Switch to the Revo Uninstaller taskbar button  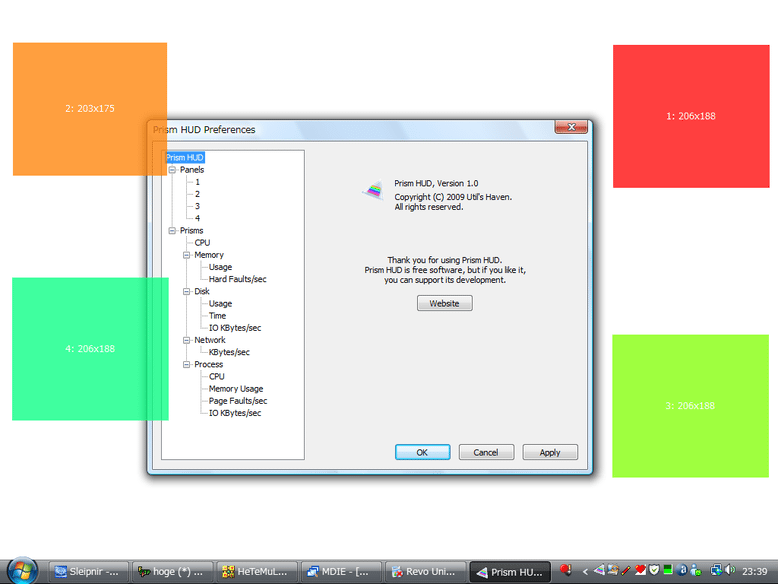[x=426, y=572]
